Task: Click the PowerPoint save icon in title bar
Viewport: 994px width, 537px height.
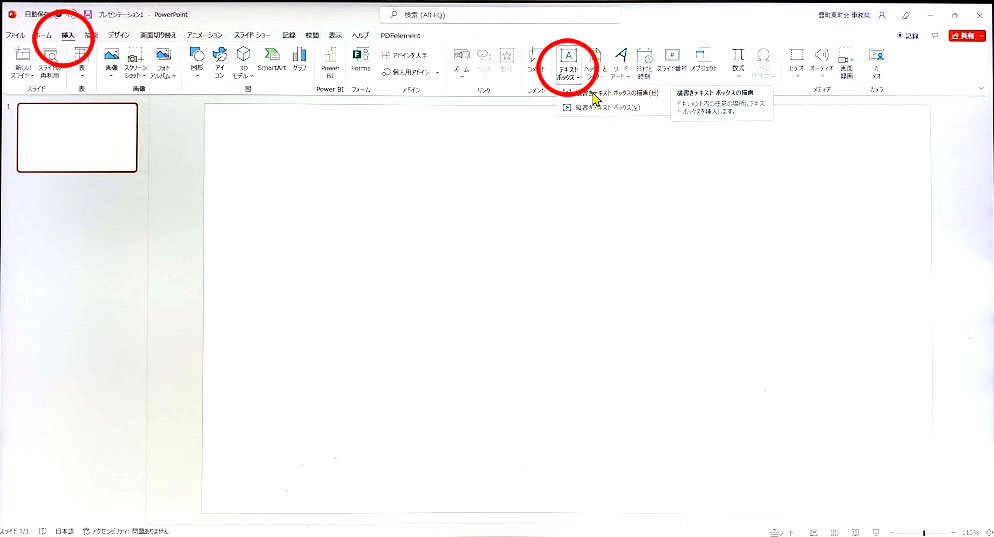Action: tap(88, 14)
